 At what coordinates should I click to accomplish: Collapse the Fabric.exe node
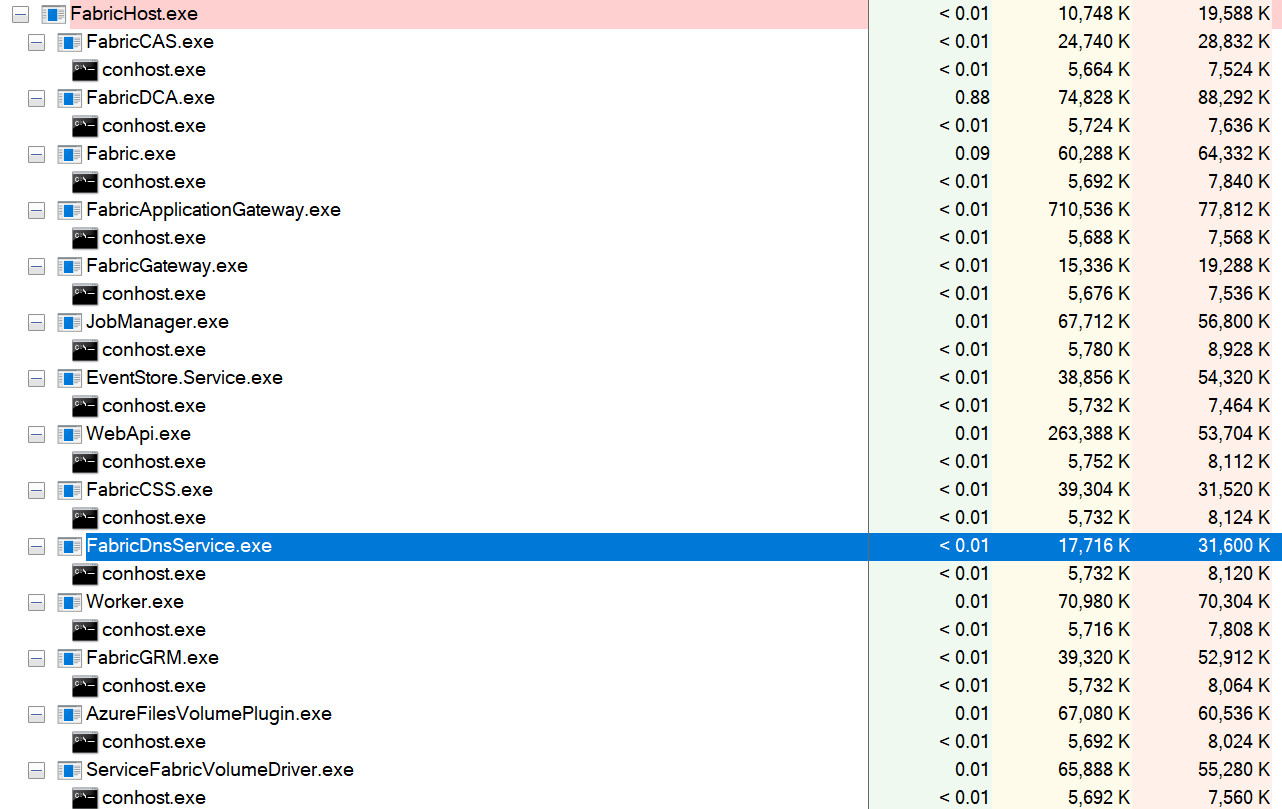36,154
